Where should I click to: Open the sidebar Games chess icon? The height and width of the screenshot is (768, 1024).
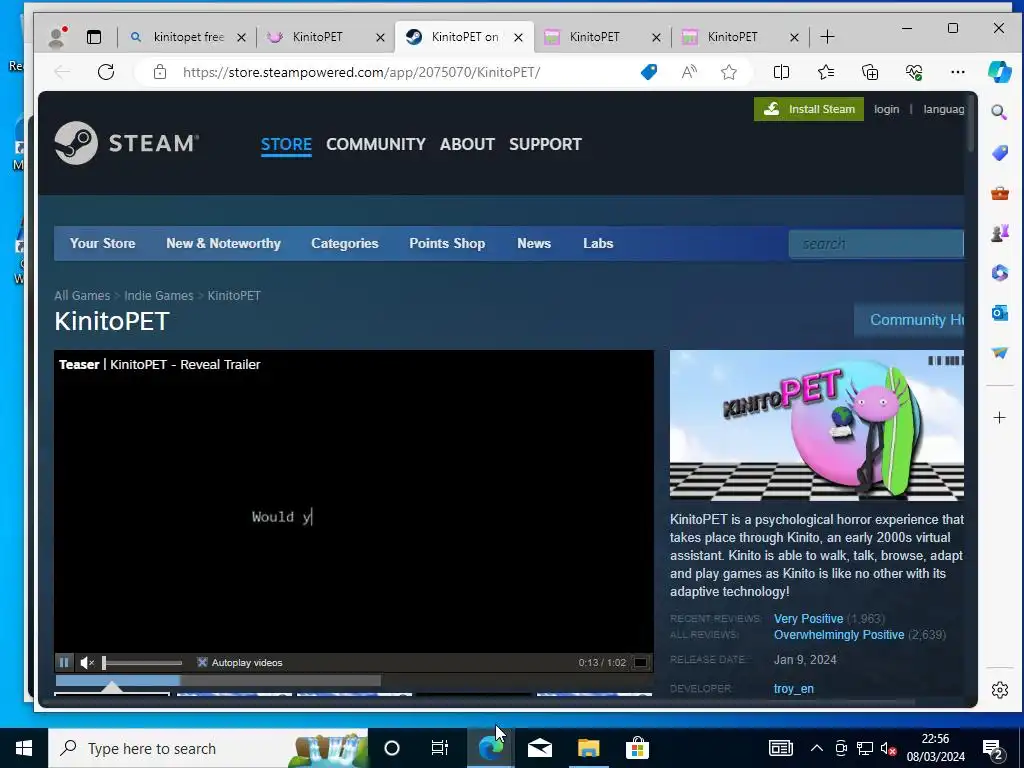[x=999, y=232]
